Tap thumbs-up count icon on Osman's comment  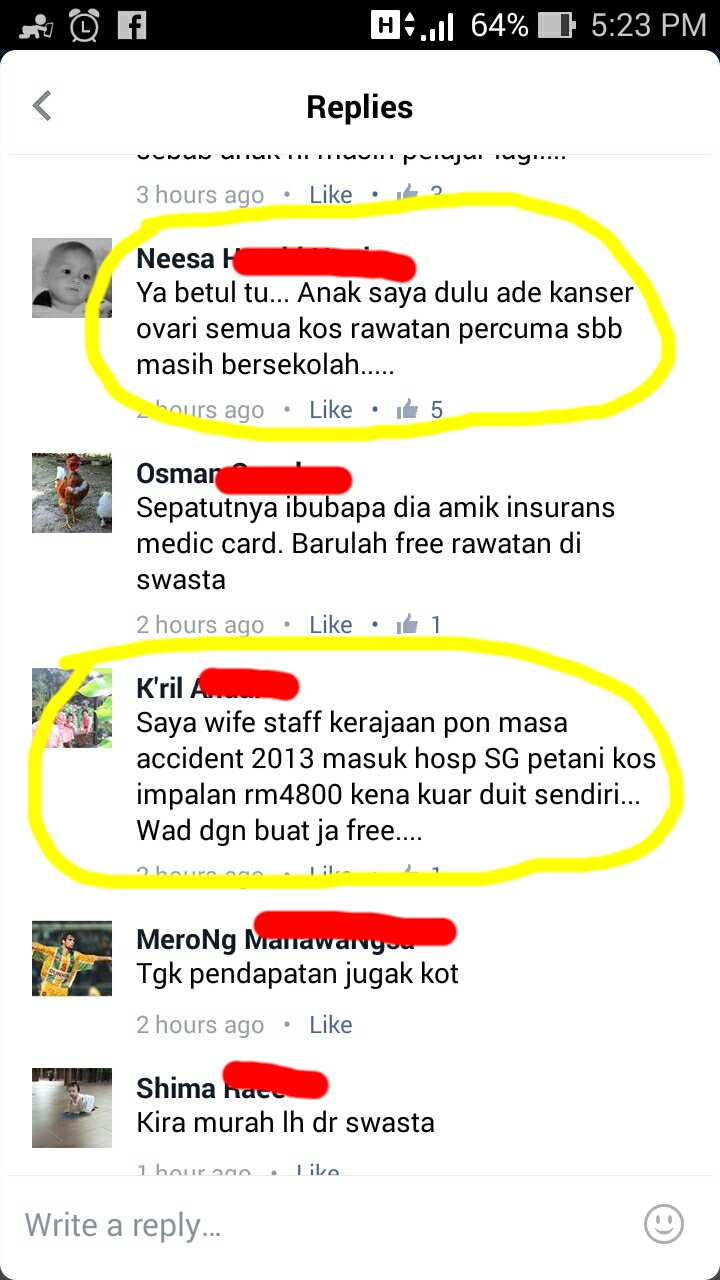pos(407,625)
